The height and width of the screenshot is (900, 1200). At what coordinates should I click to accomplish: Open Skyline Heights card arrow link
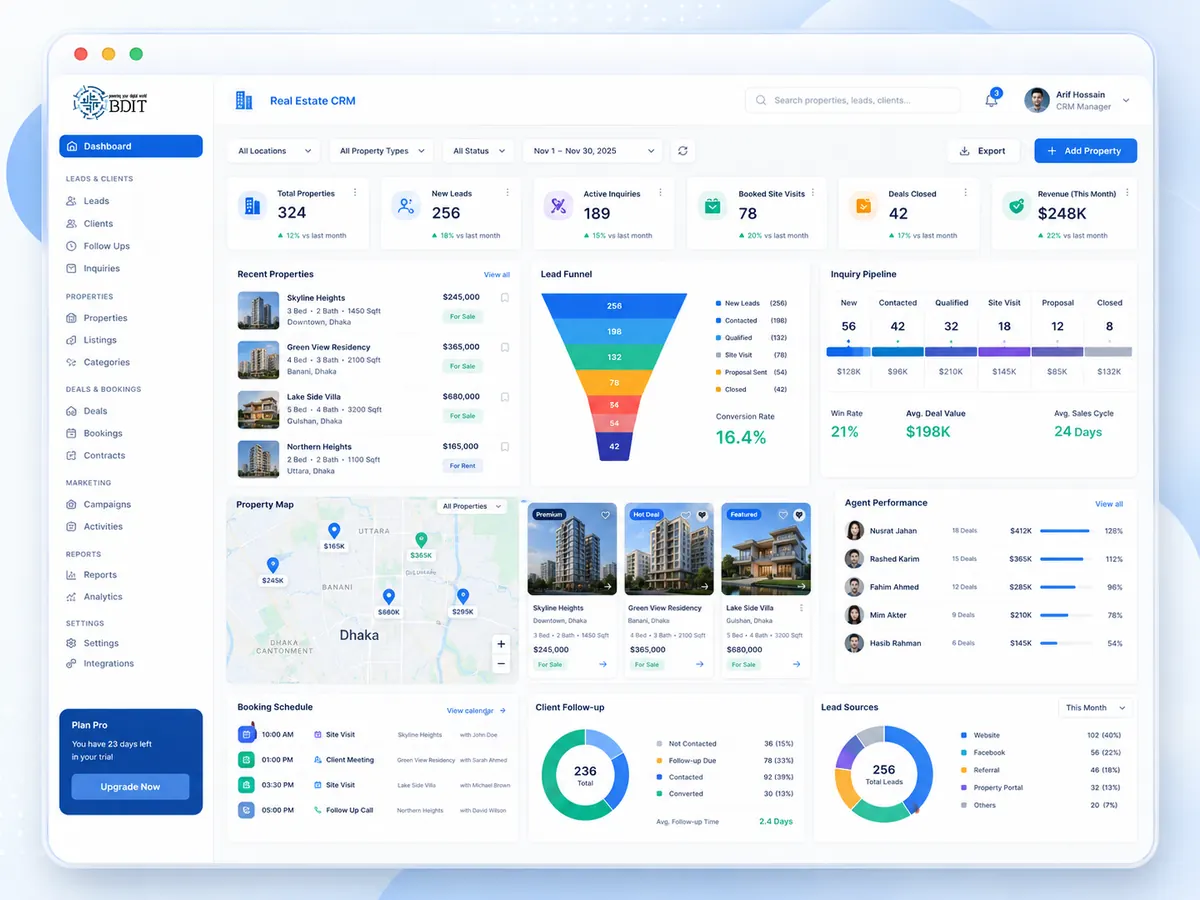(603, 664)
